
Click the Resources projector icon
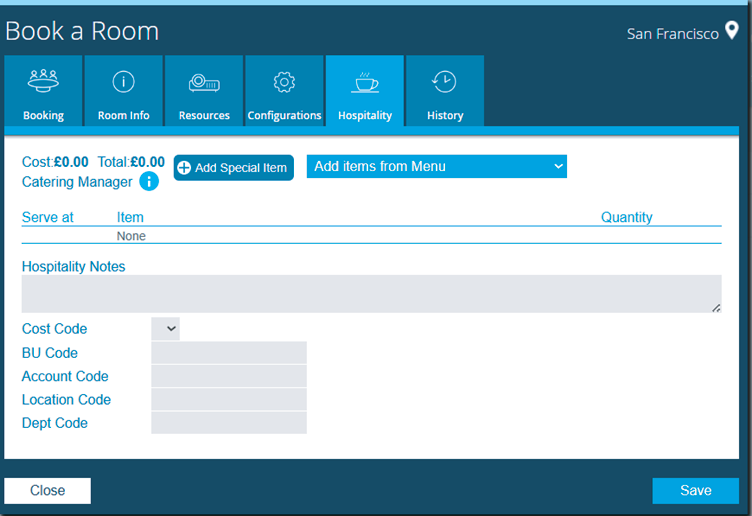pos(204,82)
